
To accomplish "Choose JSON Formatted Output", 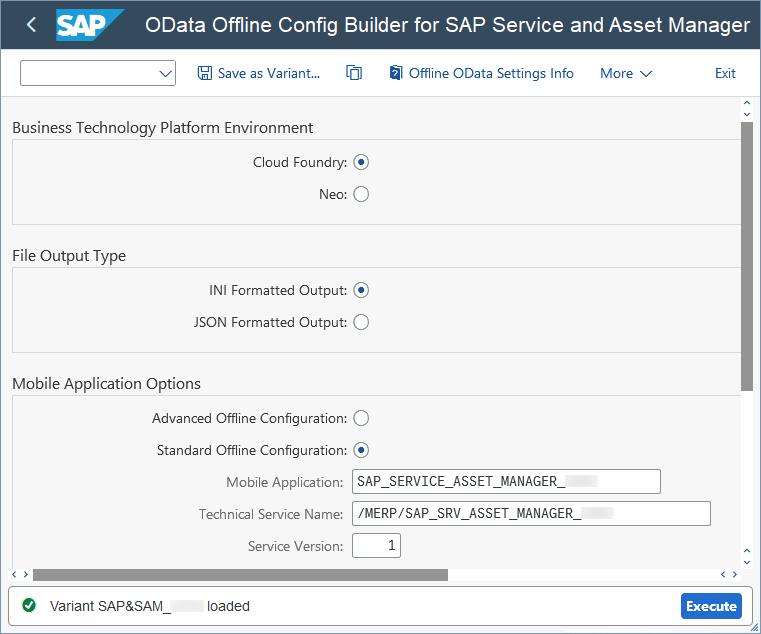I will click(x=361, y=322).
